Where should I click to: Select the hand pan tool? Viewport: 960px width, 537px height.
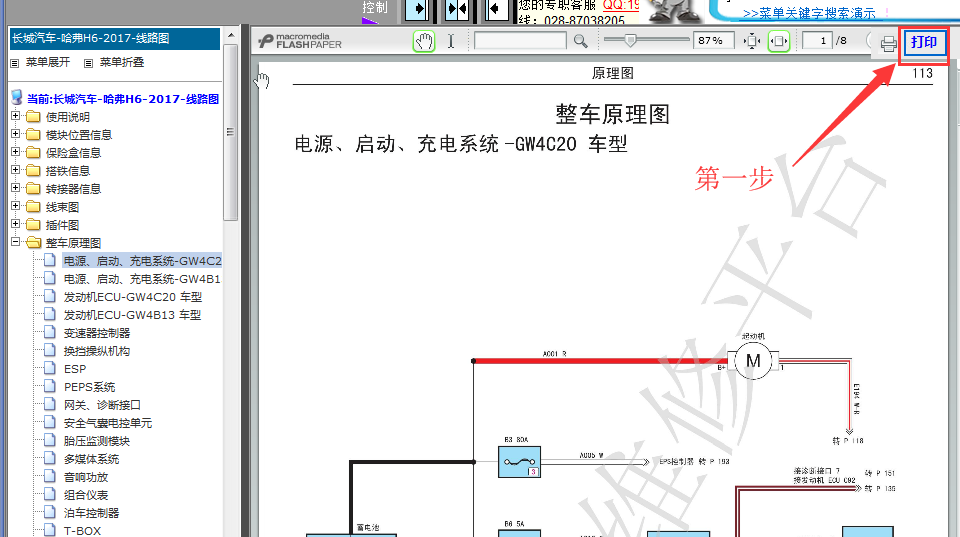coord(424,42)
